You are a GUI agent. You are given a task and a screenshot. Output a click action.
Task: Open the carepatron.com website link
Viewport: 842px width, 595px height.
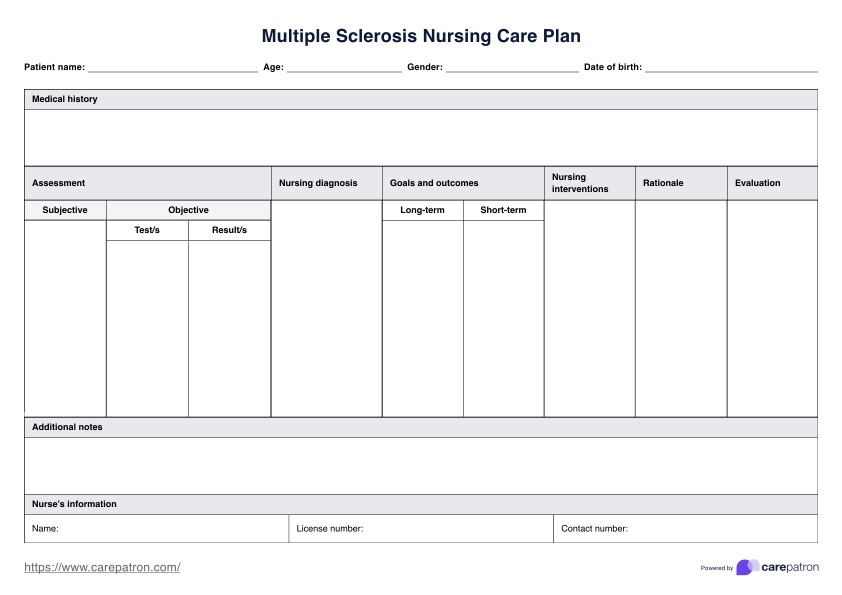pyautogui.click(x=102, y=567)
